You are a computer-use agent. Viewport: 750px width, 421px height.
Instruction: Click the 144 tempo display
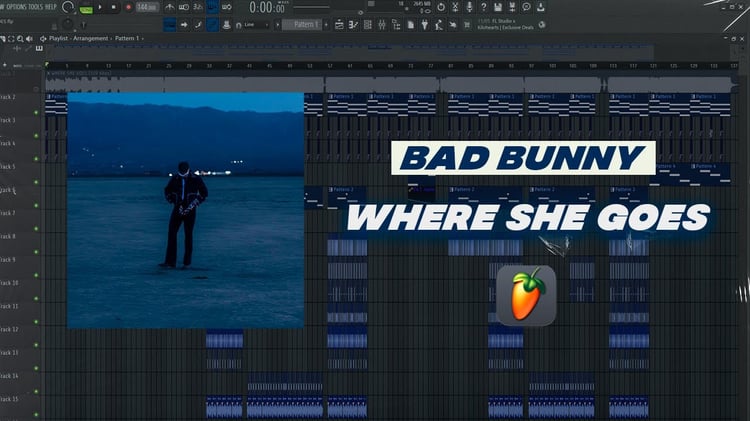146,7
